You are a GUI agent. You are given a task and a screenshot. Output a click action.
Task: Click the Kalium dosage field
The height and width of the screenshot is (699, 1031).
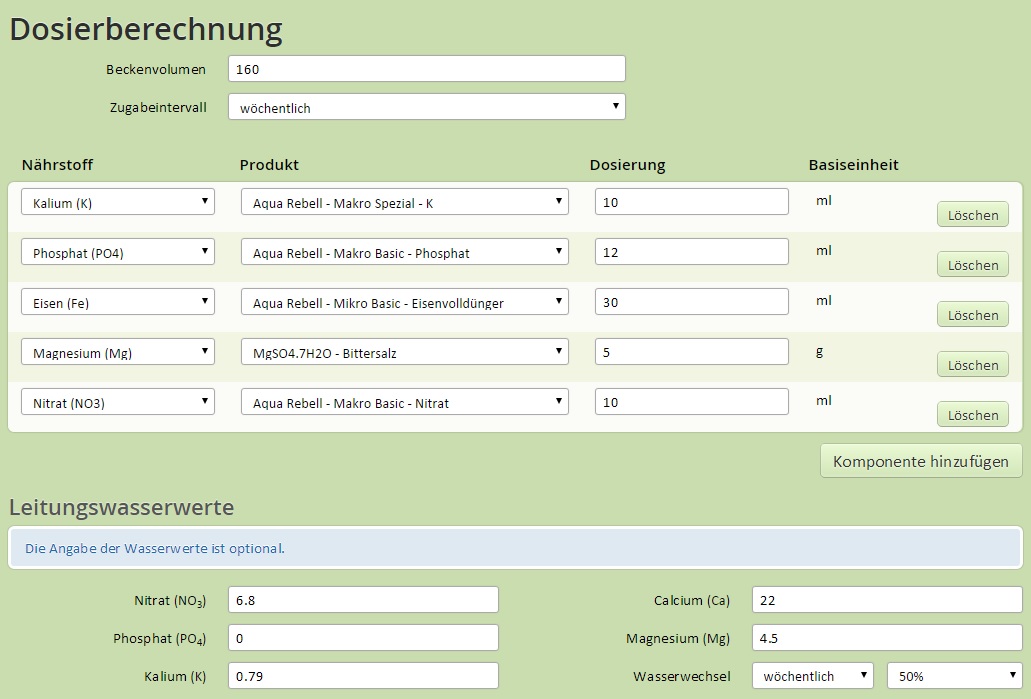(692, 202)
